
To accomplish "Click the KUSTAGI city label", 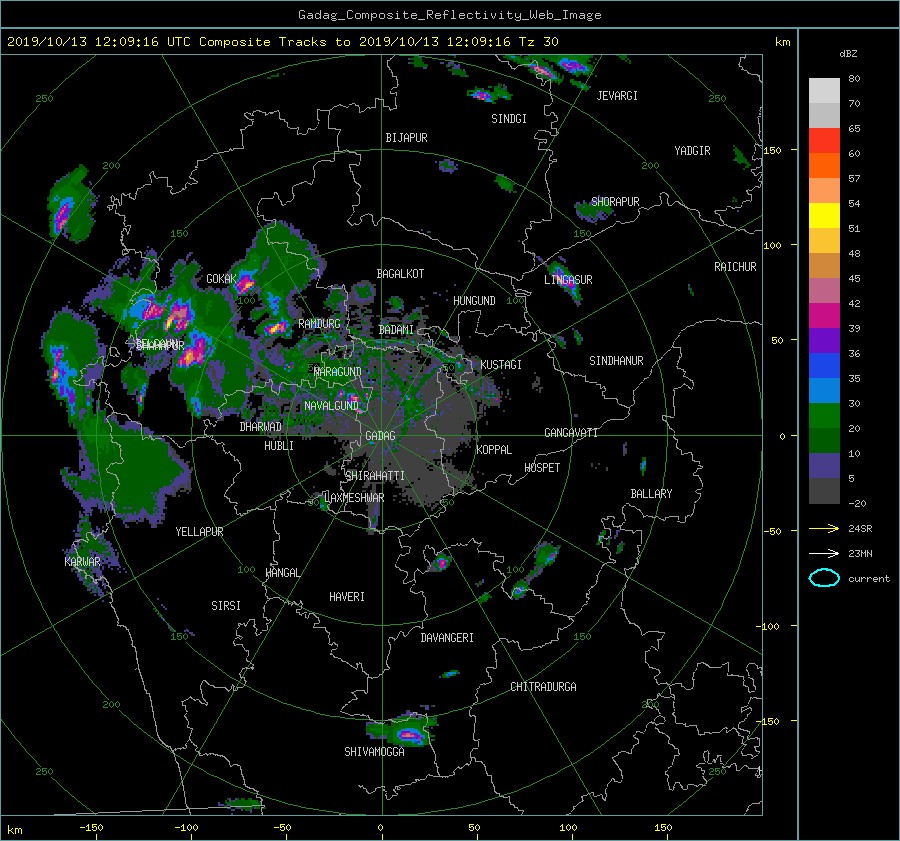I will click(501, 365).
